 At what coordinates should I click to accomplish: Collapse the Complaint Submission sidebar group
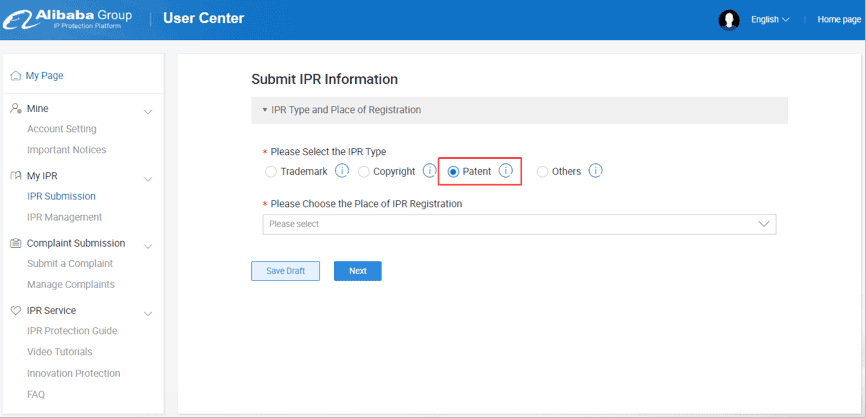[x=148, y=245]
